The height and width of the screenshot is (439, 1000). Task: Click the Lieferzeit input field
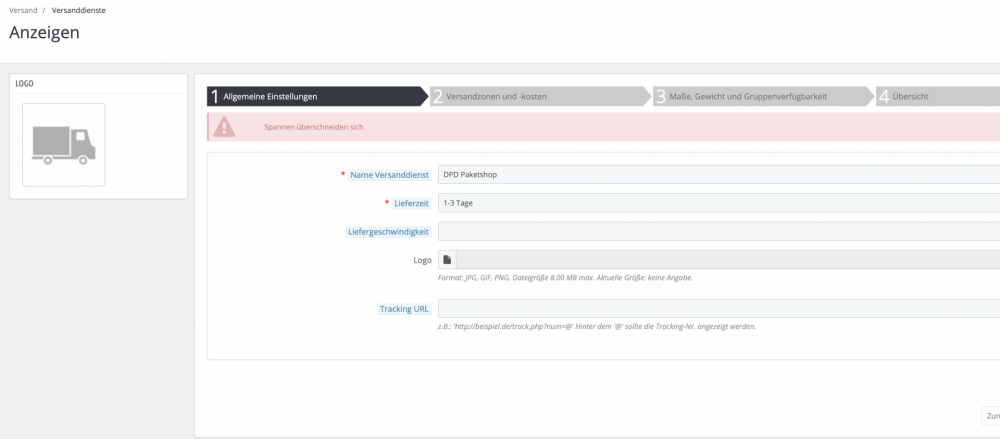pos(719,203)
